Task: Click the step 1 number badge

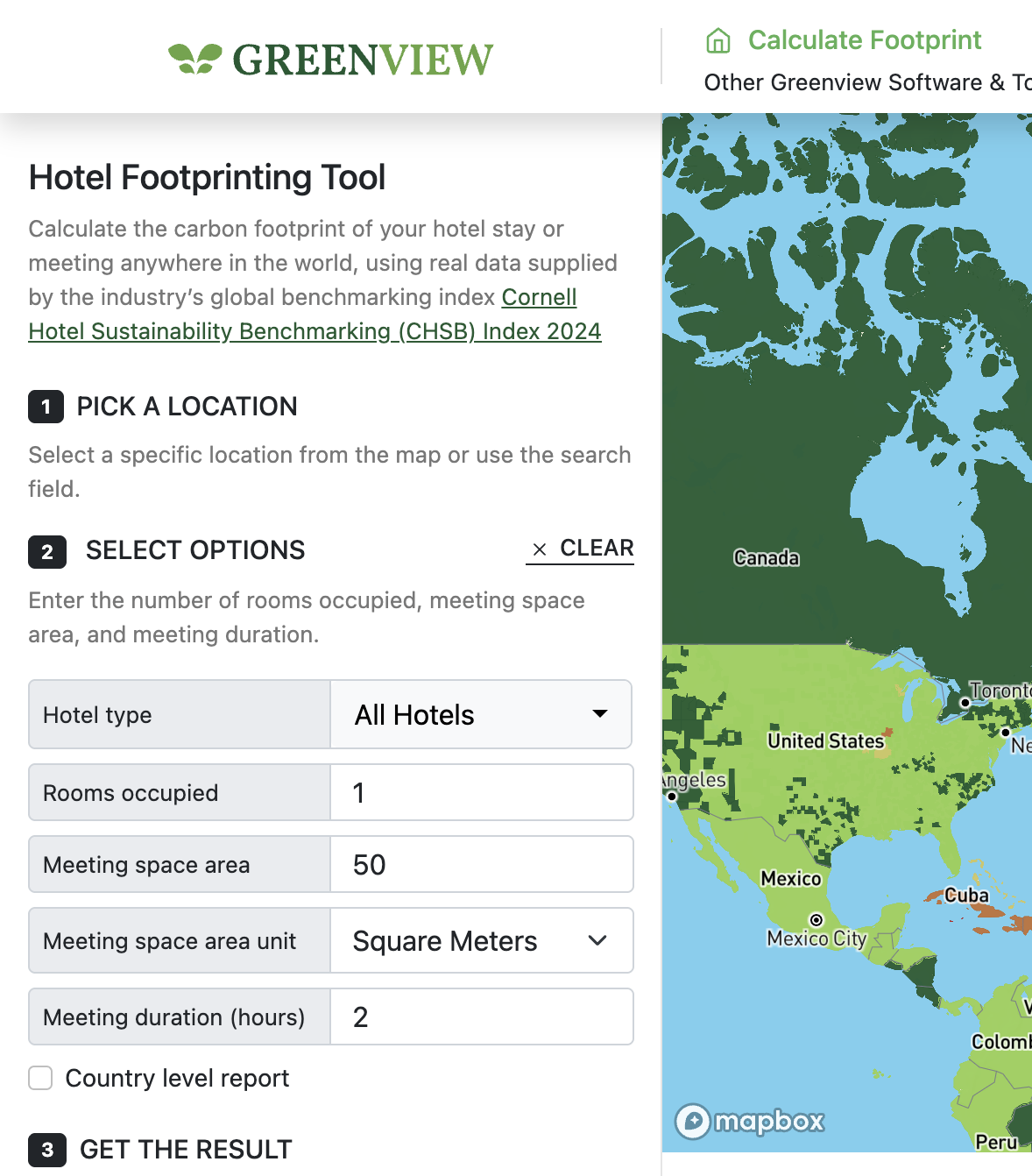Action: tap(46, 407)
